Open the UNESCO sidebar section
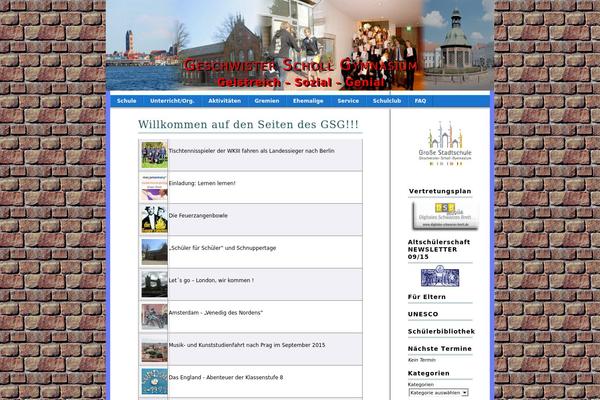The width and height of the screenshot is (600, 400). (x=423, y=314)
